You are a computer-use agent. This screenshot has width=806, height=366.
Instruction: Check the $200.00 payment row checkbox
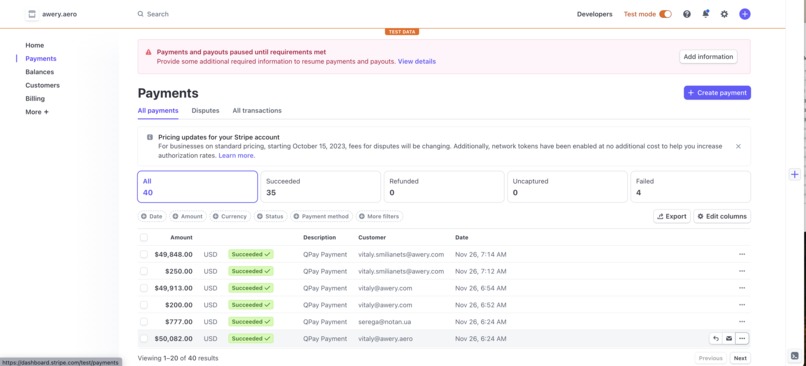point(143,304)
